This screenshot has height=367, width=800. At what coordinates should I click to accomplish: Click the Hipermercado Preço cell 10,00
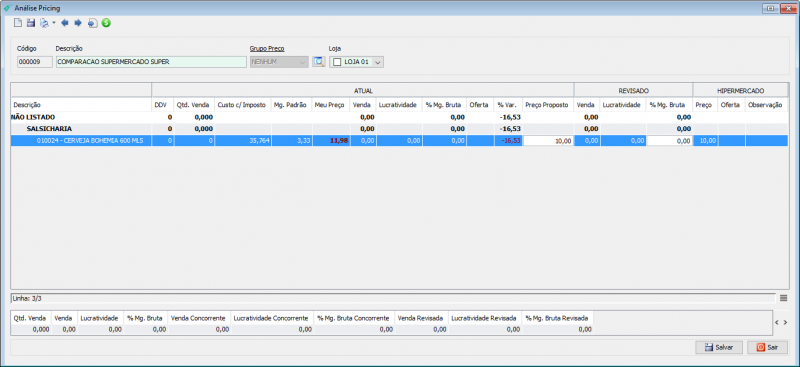tap(705, 141)
